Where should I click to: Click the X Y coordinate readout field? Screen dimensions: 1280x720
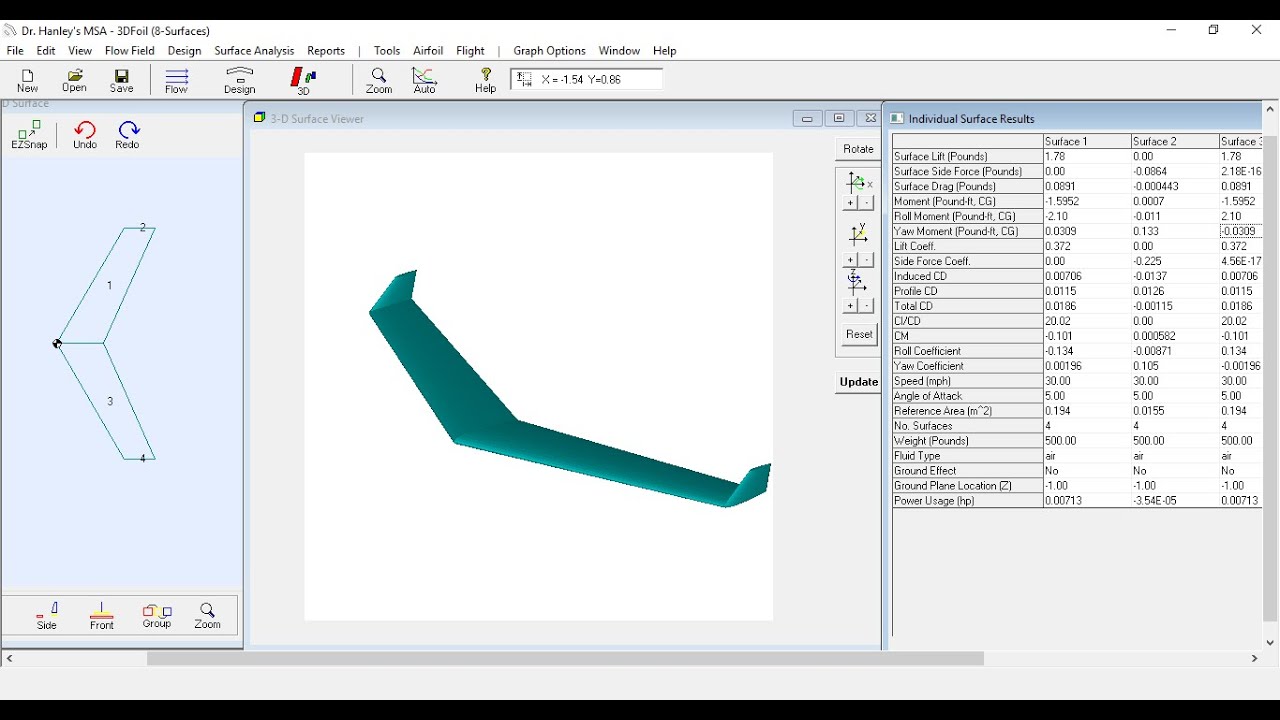[x=588, y=80]
